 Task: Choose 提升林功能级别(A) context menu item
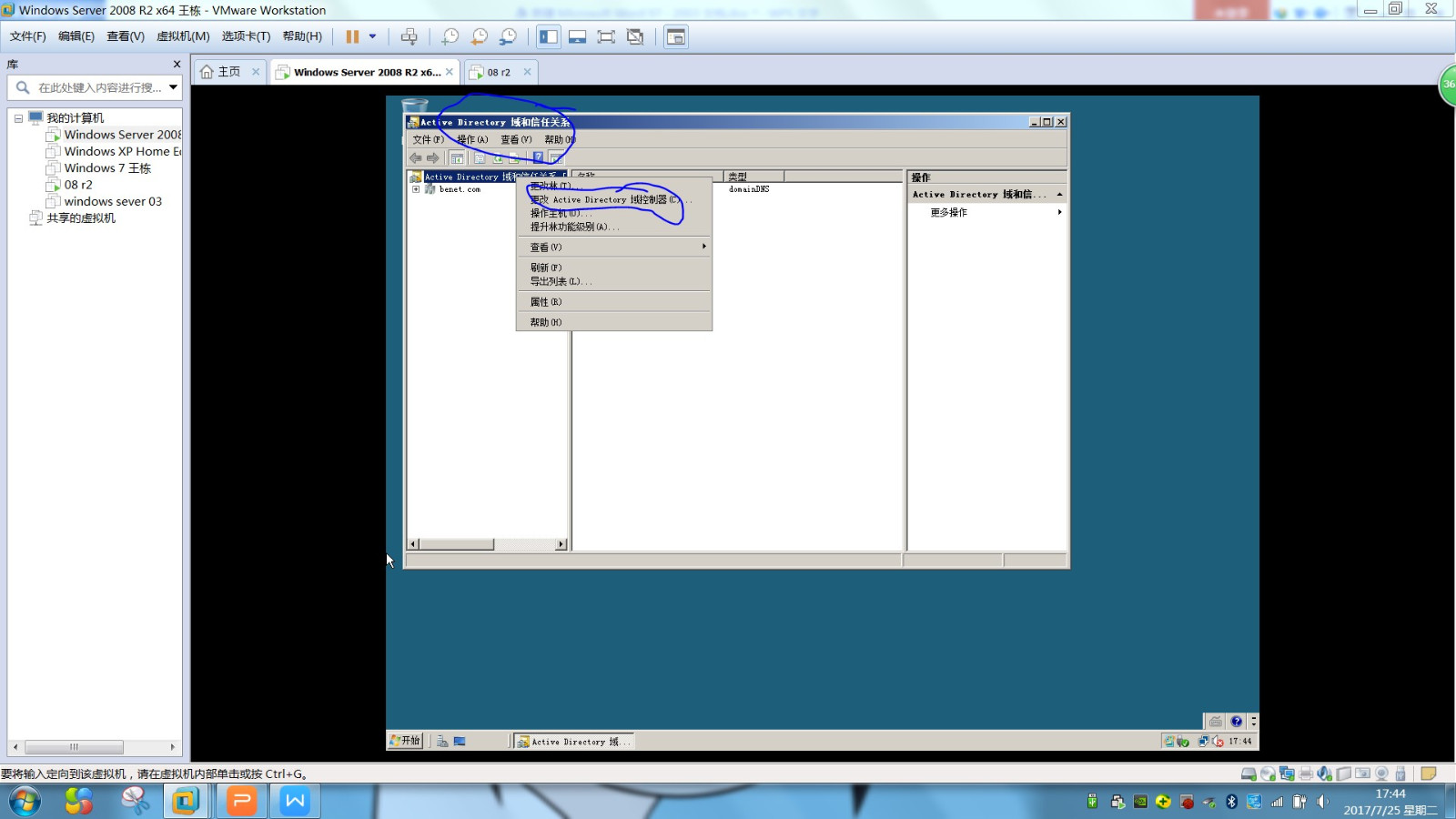[613, 227]
